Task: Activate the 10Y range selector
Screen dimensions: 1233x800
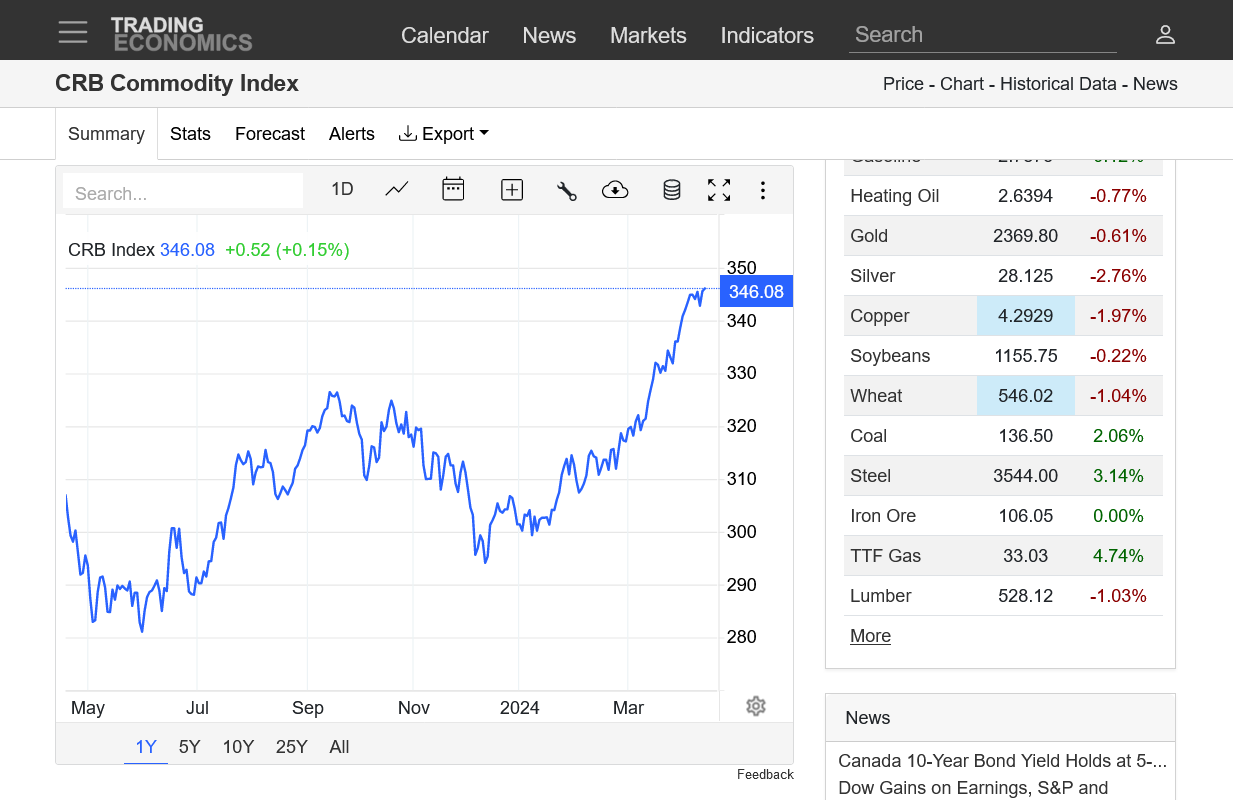Action: [x=238, y=746]
